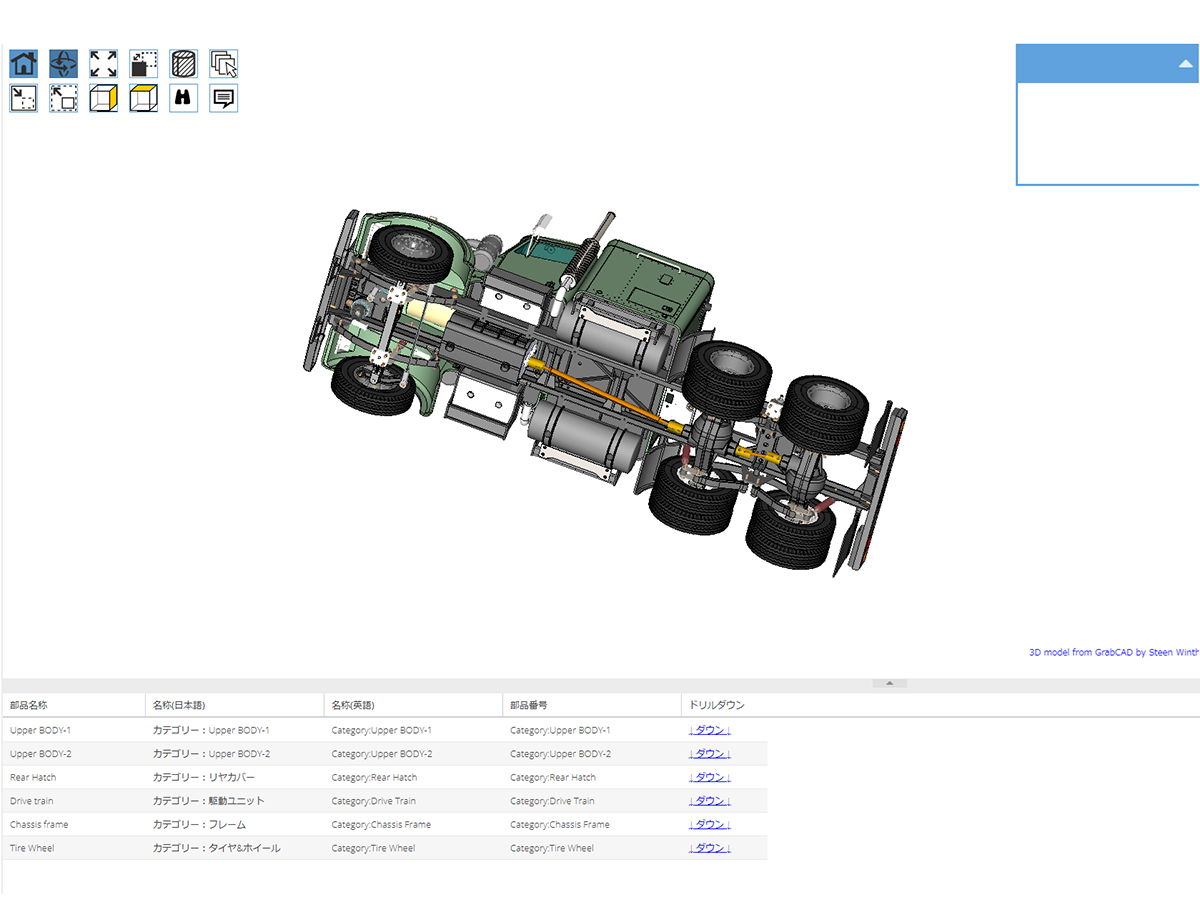Open the comment annotation icon
The width and height of the screenshot is (1200, 900).
pyautogui.click(x=224, y=98)
